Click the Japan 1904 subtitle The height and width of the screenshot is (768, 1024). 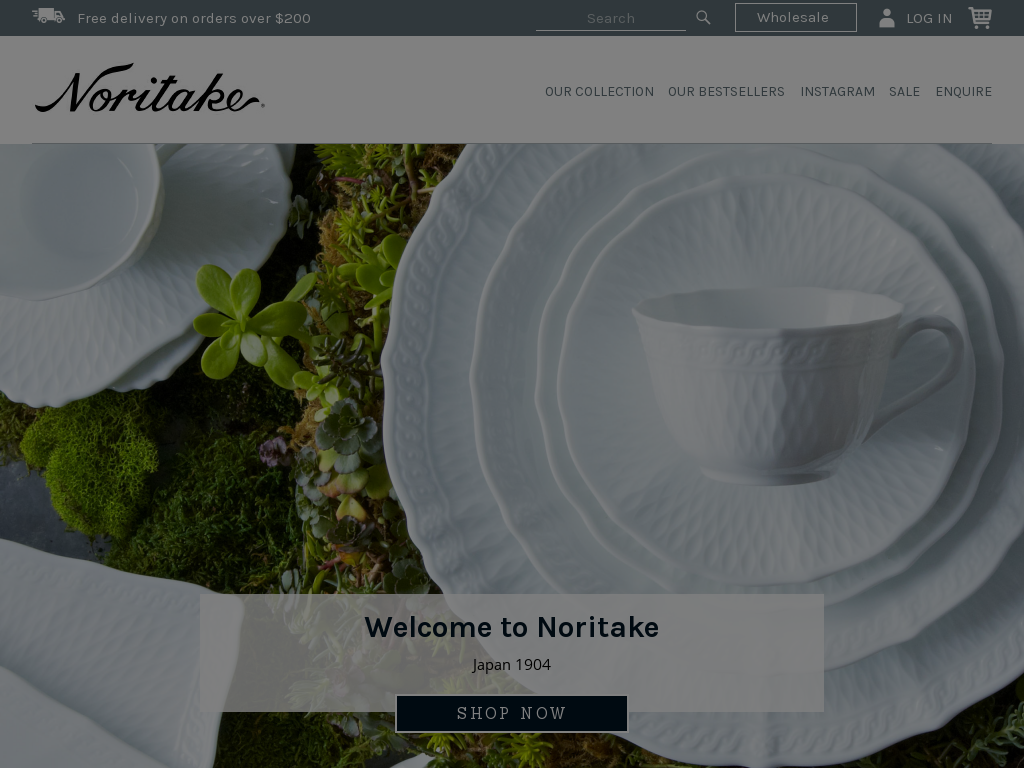511,665
